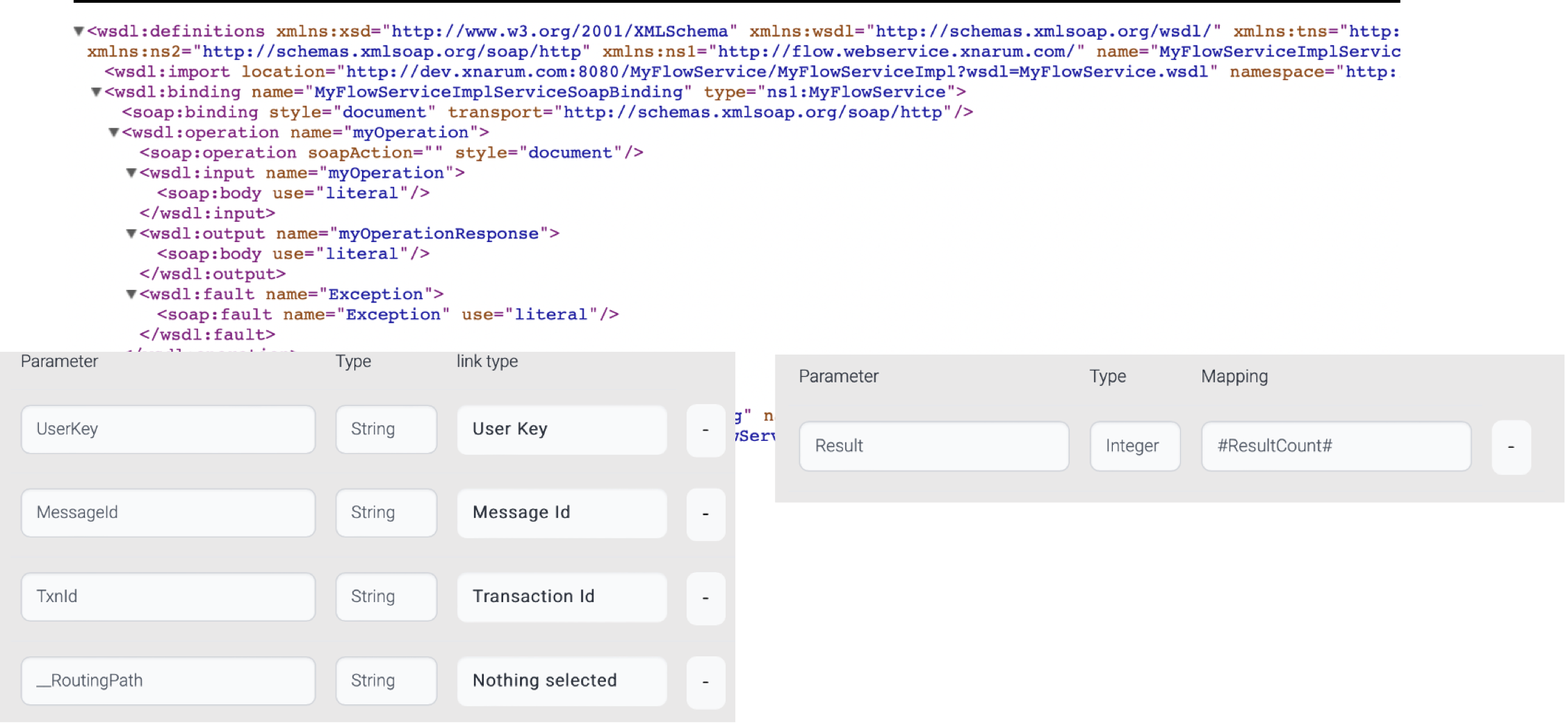Click the Result parameter name field
Viewport: 1568px width, 723px height.
click(x=933, y=446)
